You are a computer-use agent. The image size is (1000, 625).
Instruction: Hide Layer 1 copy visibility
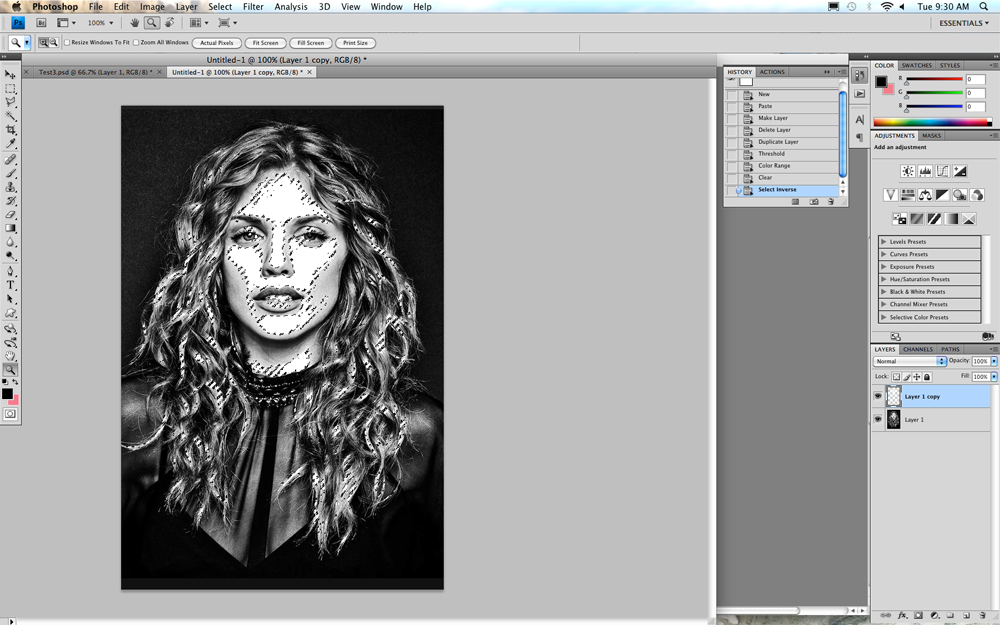(x=878, y=396)
